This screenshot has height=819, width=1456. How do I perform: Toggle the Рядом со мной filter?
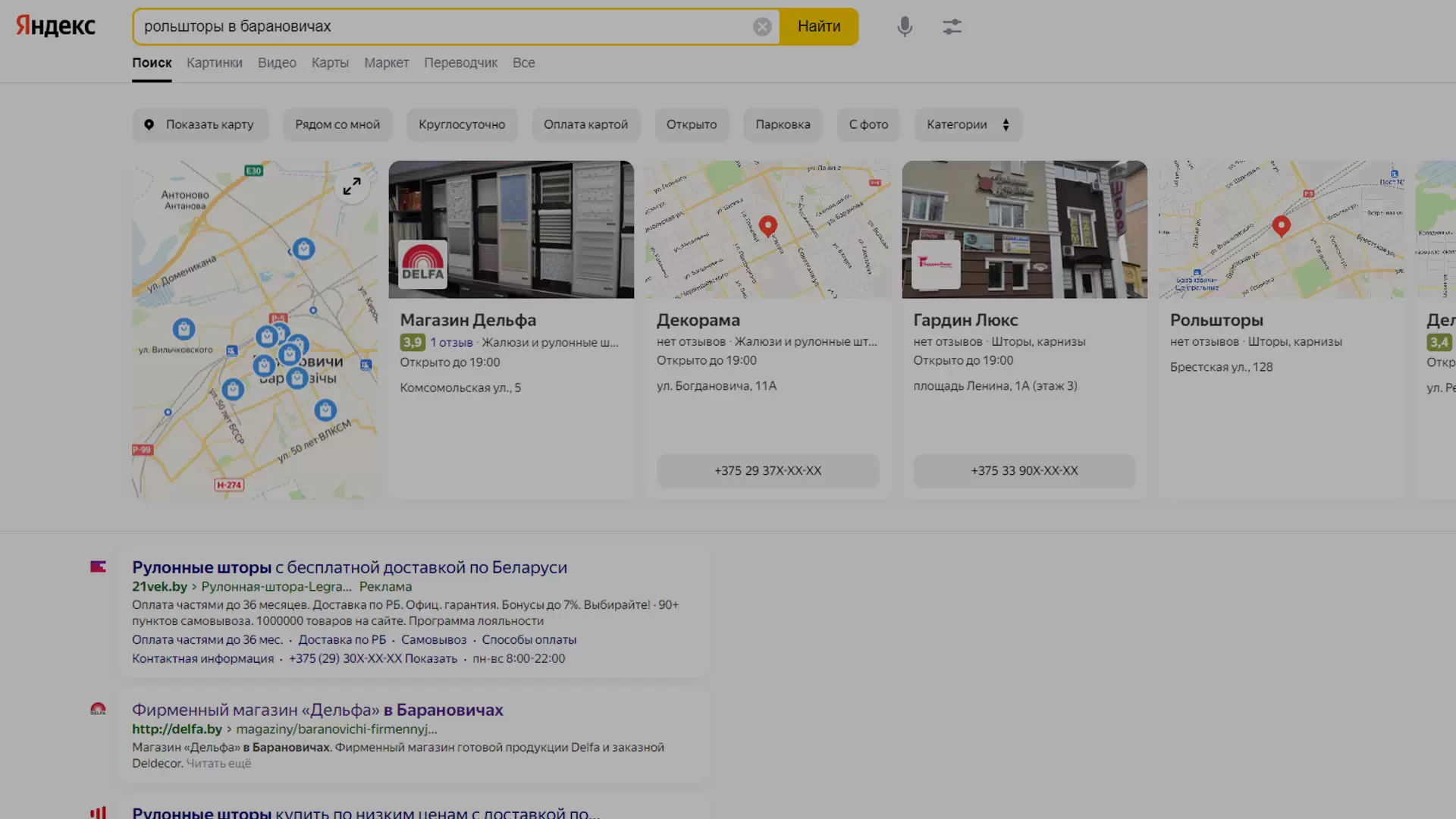(x=337, y=124)
